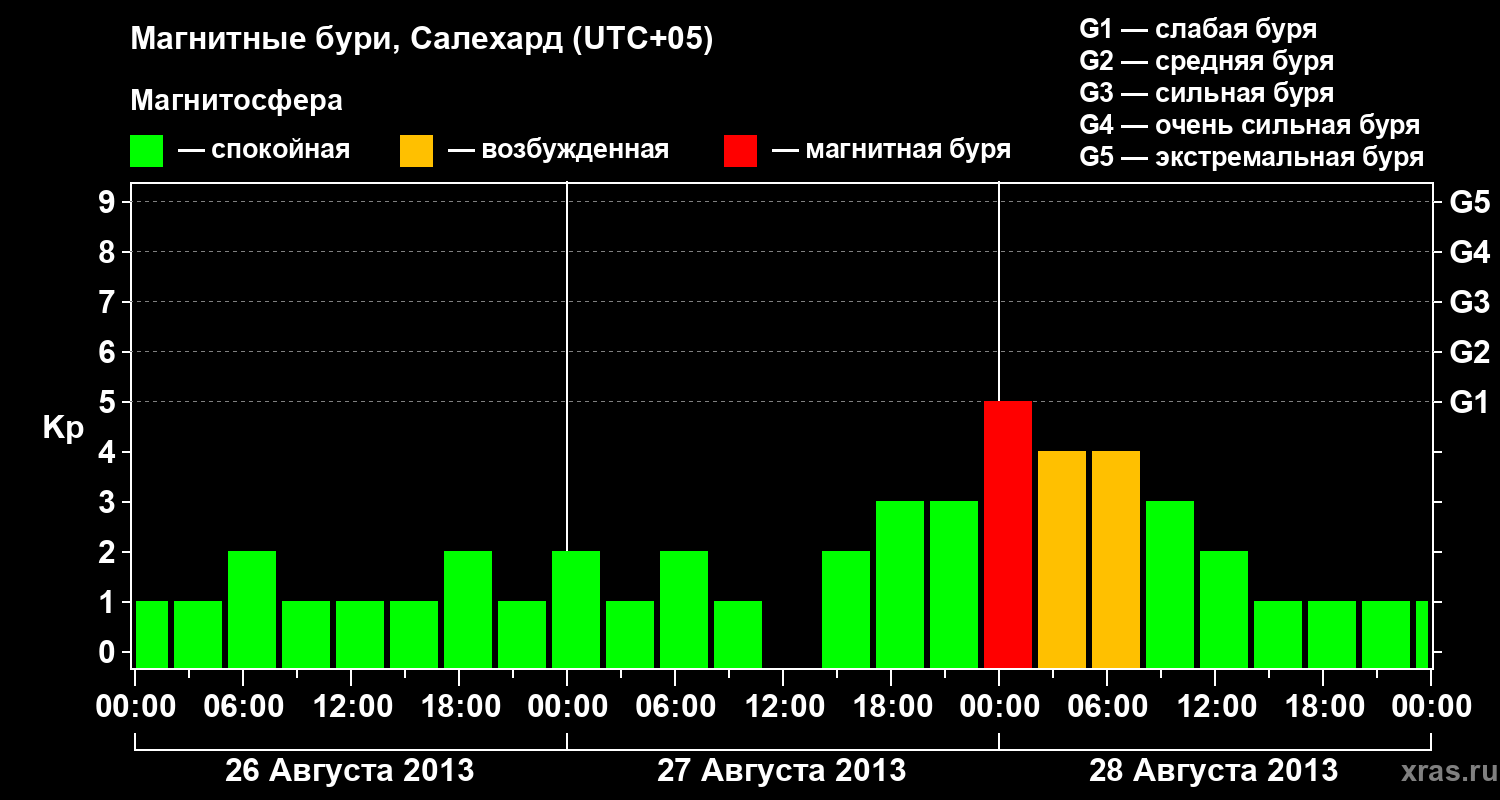Click the yellow bar just after the red bar

click(1062, 559)
